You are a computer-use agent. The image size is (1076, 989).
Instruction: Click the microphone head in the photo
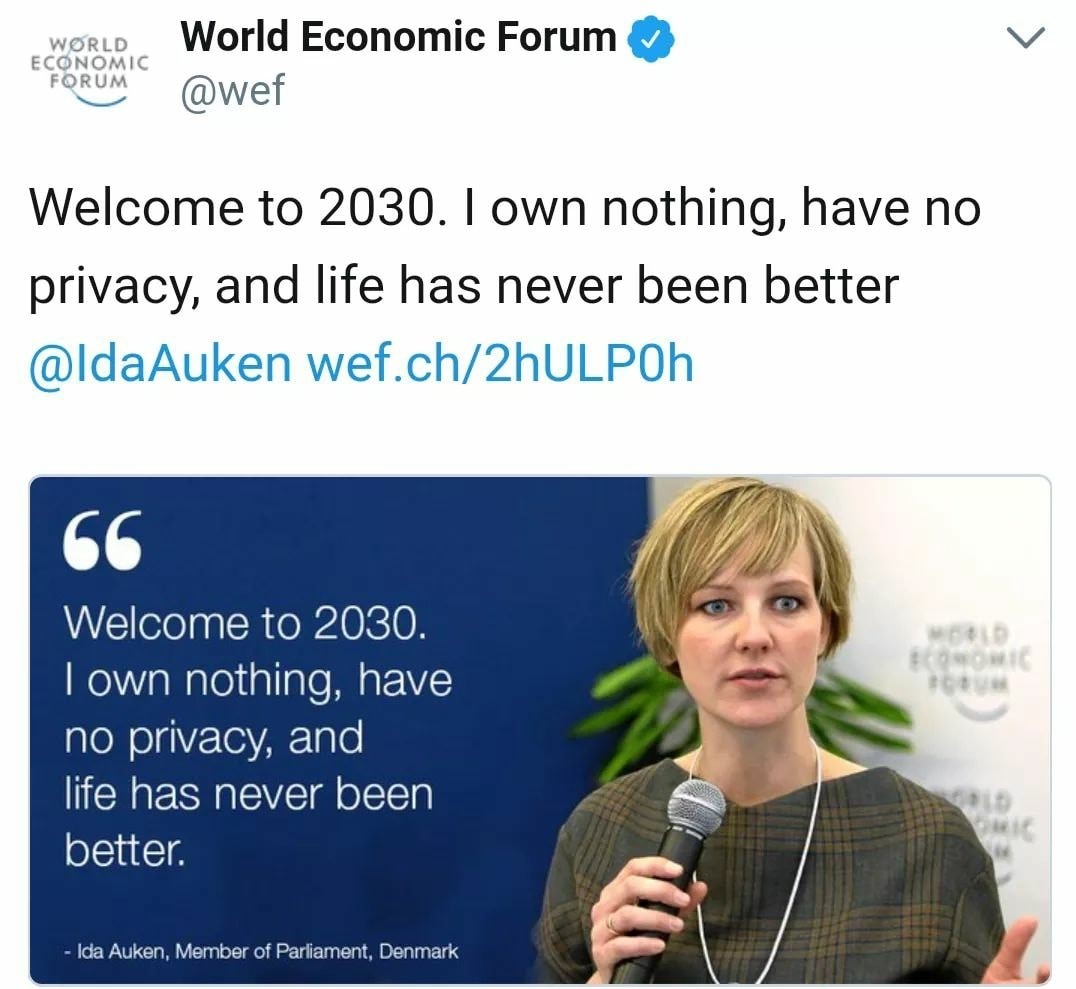click(x=696, y=806)
